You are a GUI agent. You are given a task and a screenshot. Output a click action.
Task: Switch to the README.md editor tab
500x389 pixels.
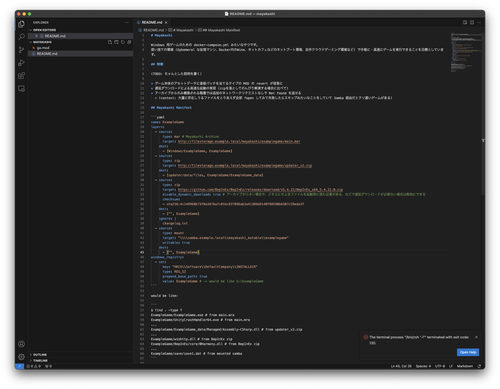coord(152,22)
